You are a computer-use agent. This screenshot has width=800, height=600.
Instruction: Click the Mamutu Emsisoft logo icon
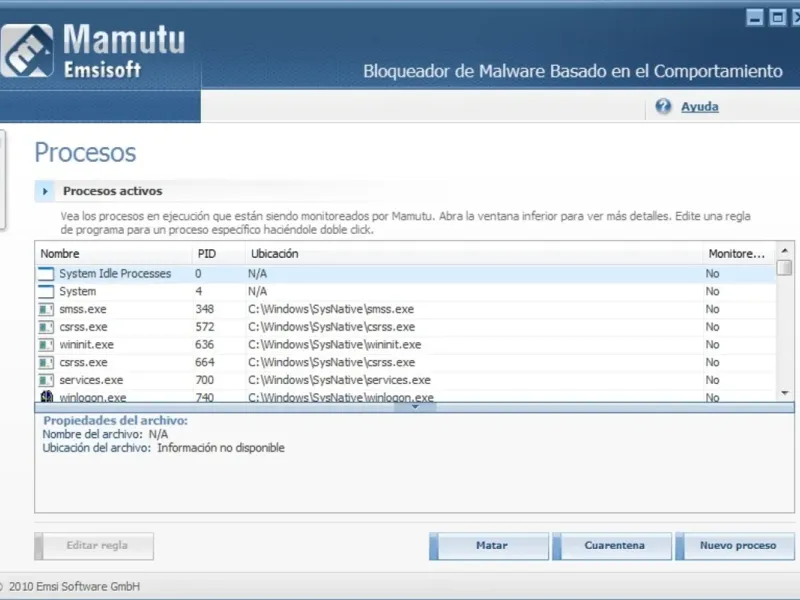(27, 50)
